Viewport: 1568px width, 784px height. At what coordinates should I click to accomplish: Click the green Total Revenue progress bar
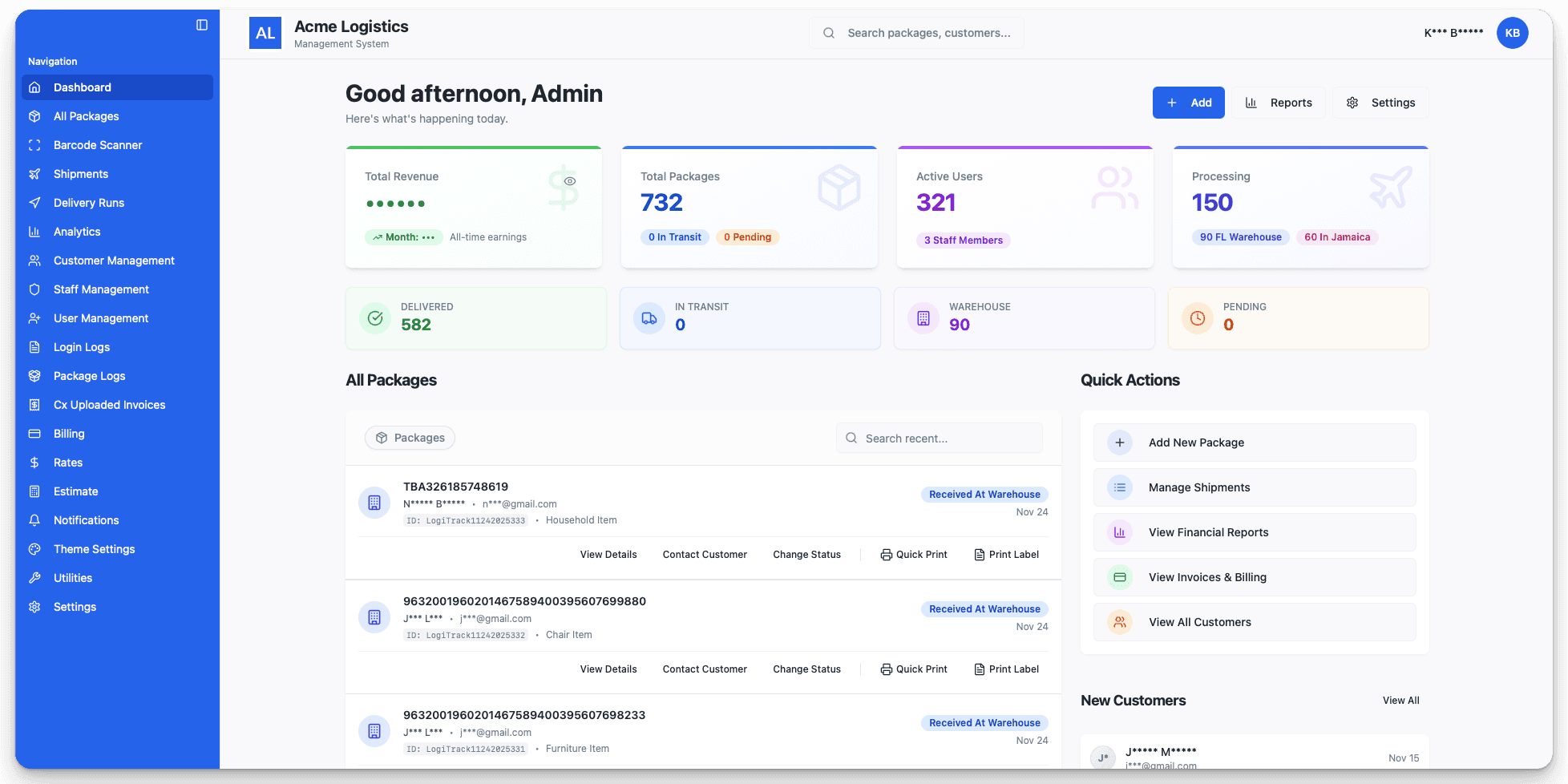(473, 148)
